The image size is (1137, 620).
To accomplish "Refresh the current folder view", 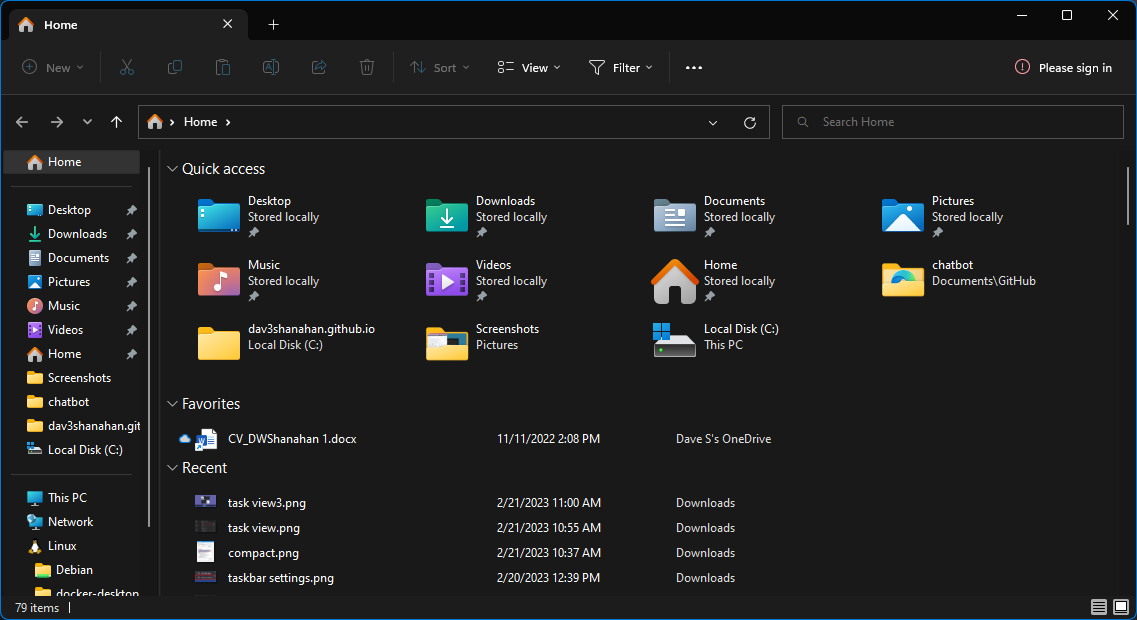I will 750,122.
